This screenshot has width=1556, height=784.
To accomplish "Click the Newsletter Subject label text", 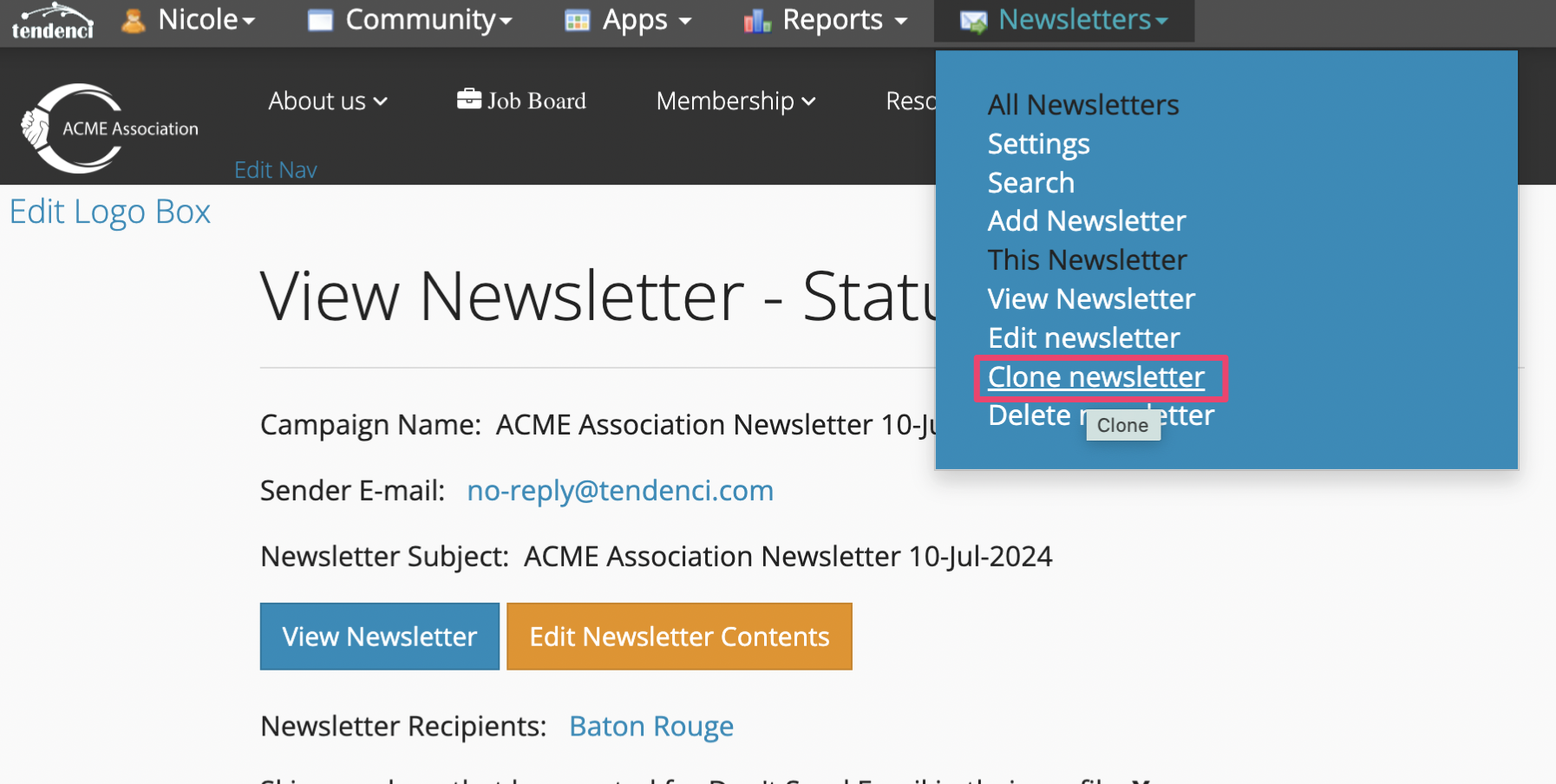I will pyautogui.click(x=384, y=557).
